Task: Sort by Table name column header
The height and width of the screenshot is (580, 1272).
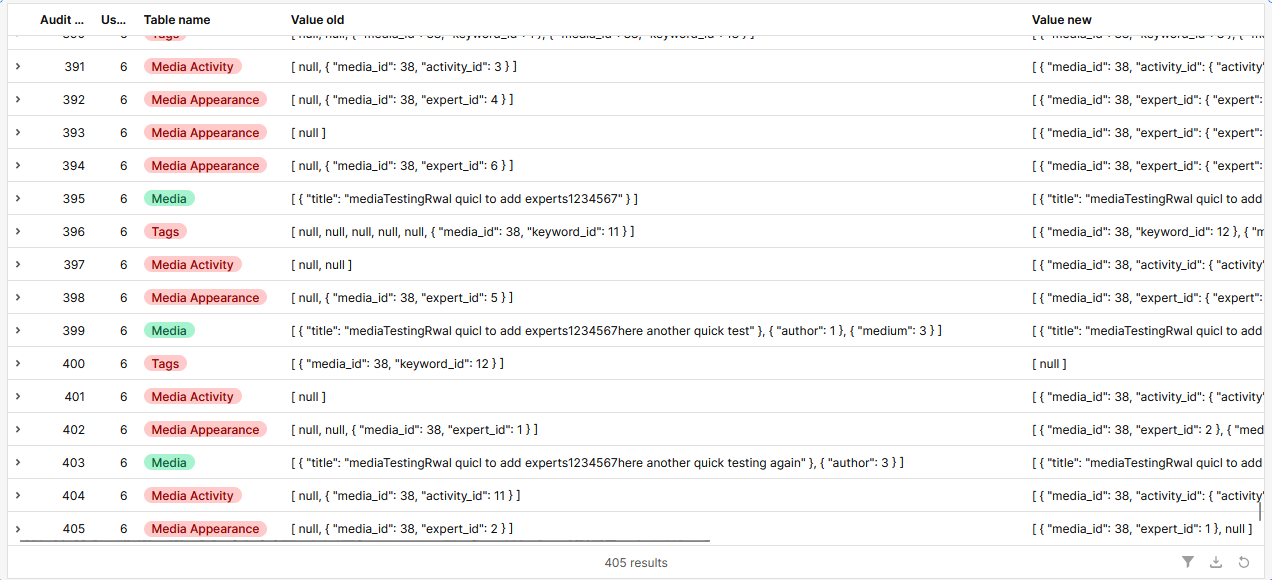Action: 177,20
